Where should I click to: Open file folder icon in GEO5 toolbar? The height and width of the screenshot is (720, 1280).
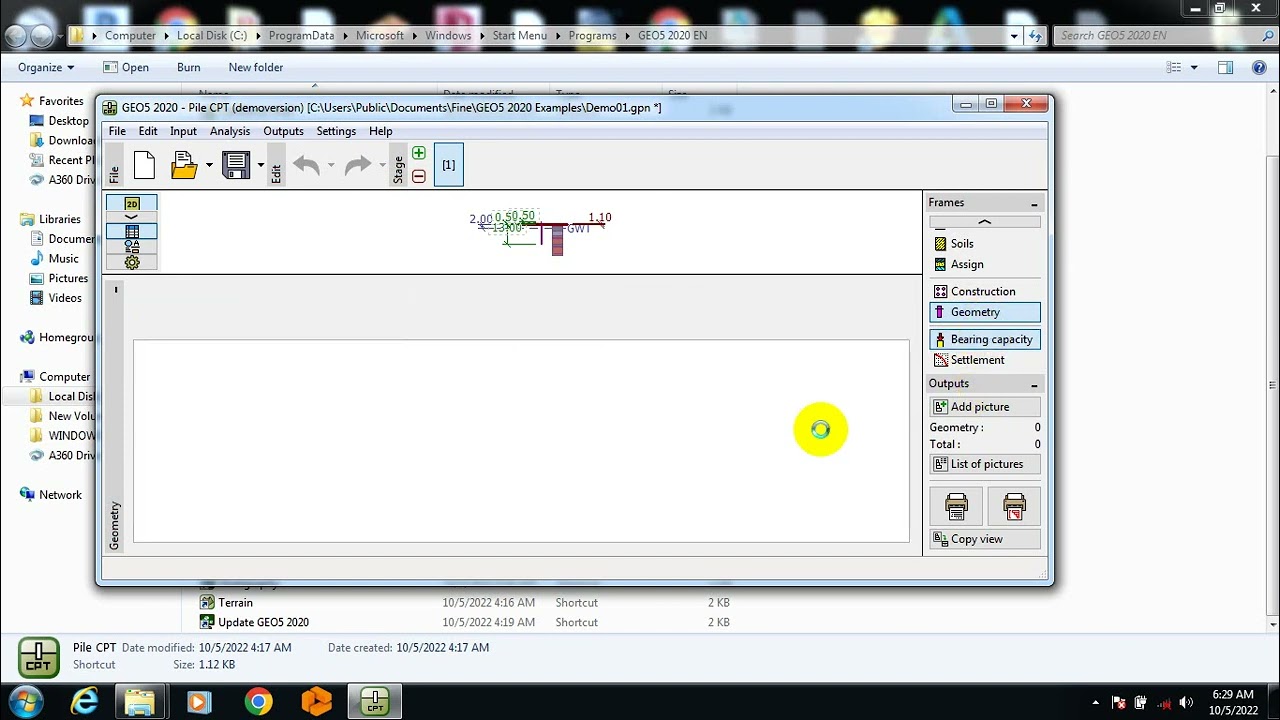click(x=184, y=165)
